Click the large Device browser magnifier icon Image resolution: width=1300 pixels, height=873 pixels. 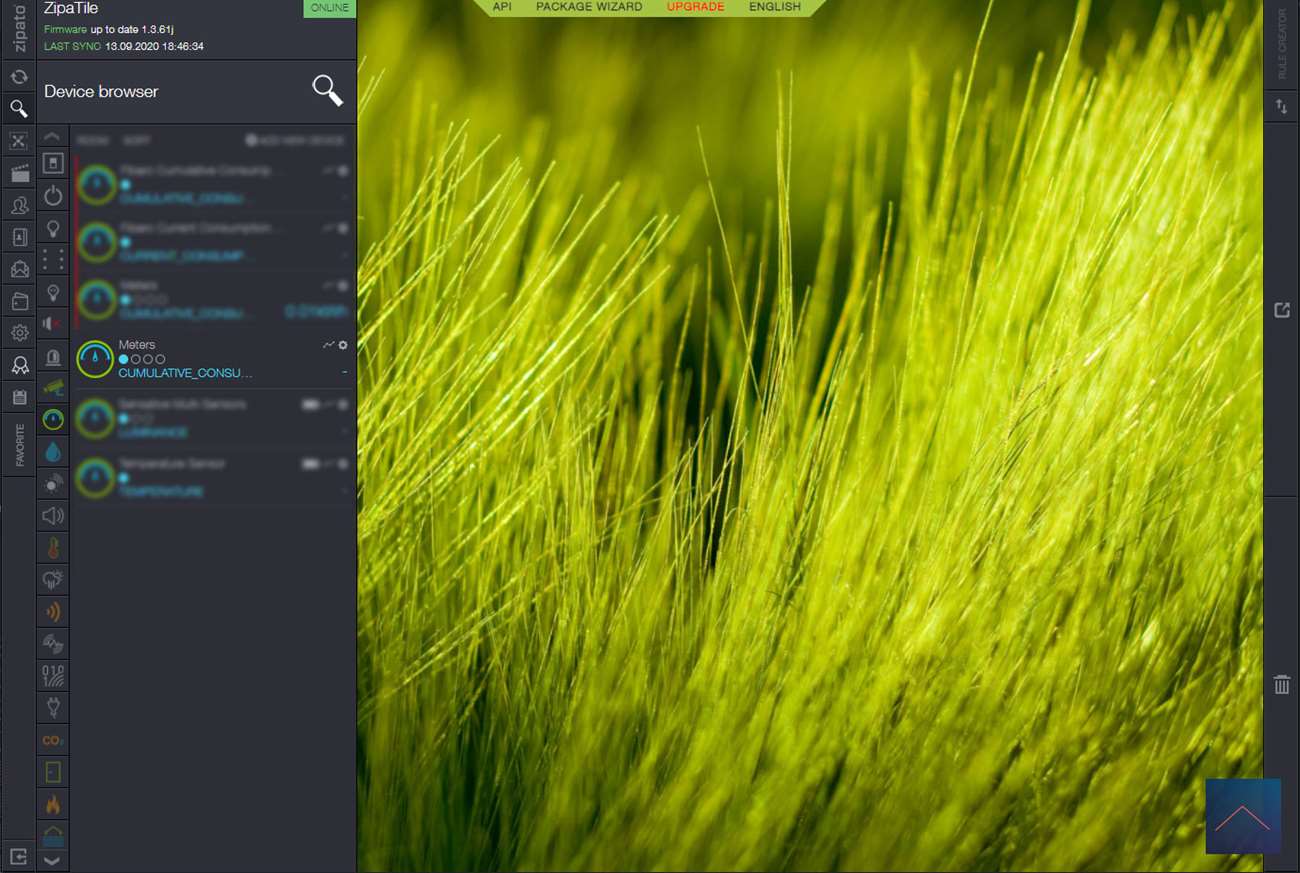pyautogui.click(x=327, y=90)
